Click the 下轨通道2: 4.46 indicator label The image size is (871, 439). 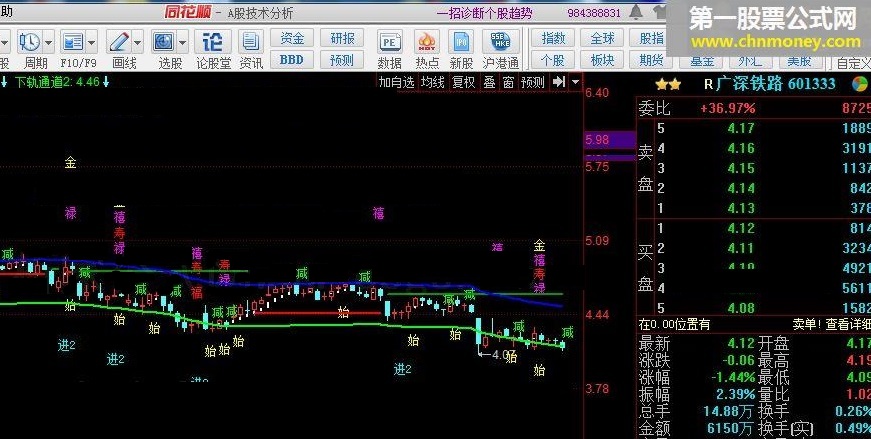[x=58, y=83]
